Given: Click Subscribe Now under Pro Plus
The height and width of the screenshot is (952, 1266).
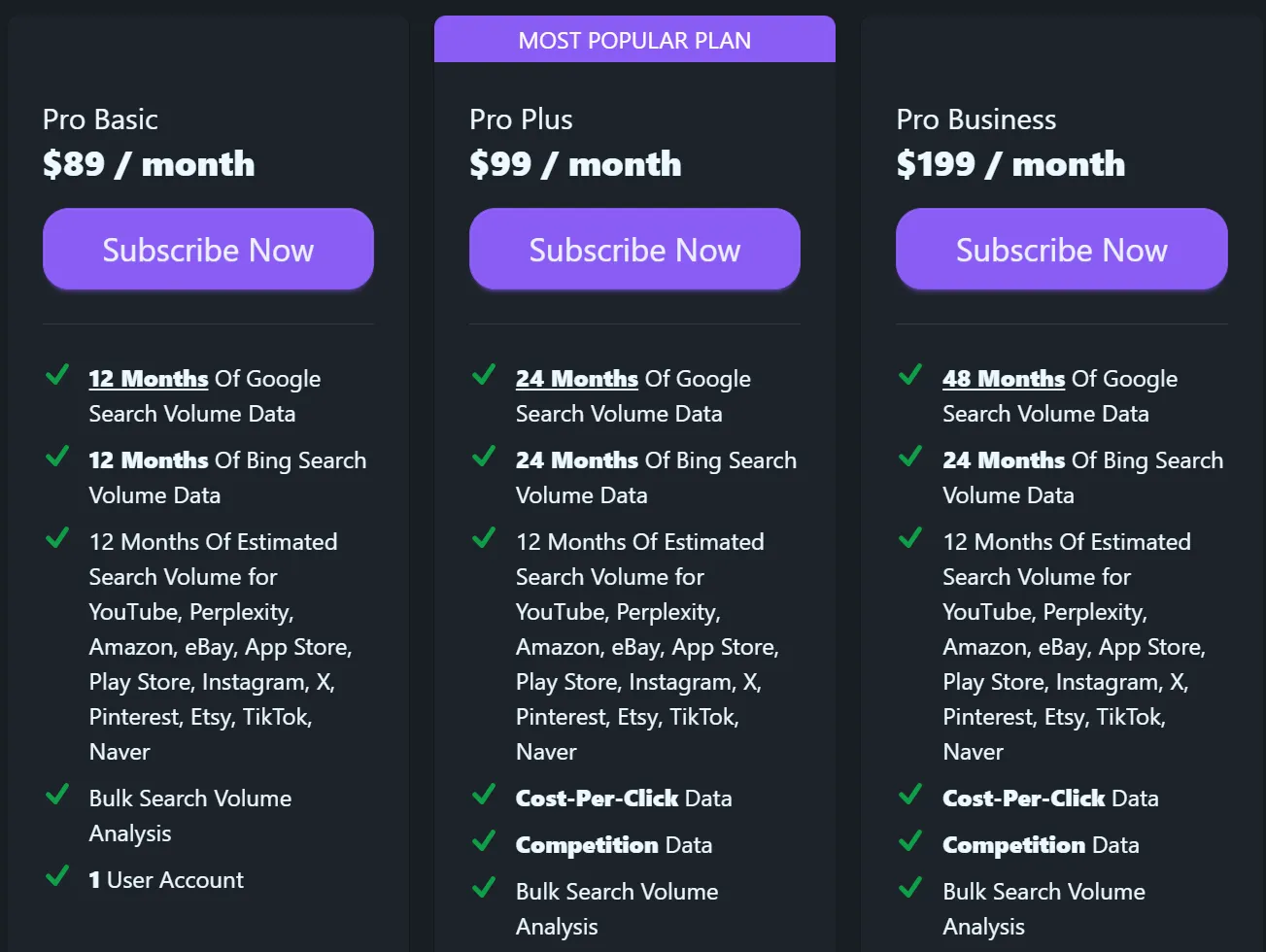Looking at the screenshot, I should [x=634, y=250].
